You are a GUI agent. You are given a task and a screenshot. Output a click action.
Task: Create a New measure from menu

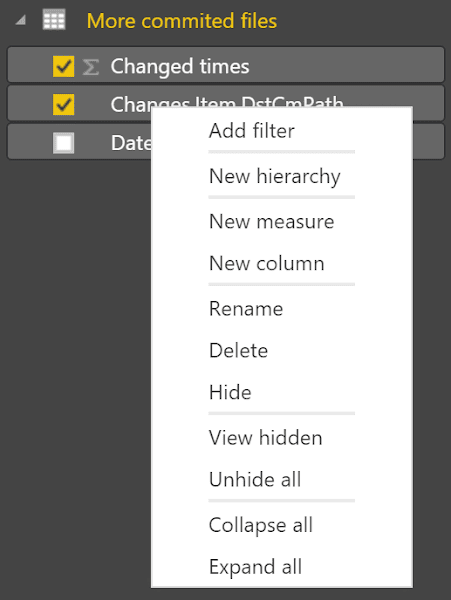tap(271, 222)
